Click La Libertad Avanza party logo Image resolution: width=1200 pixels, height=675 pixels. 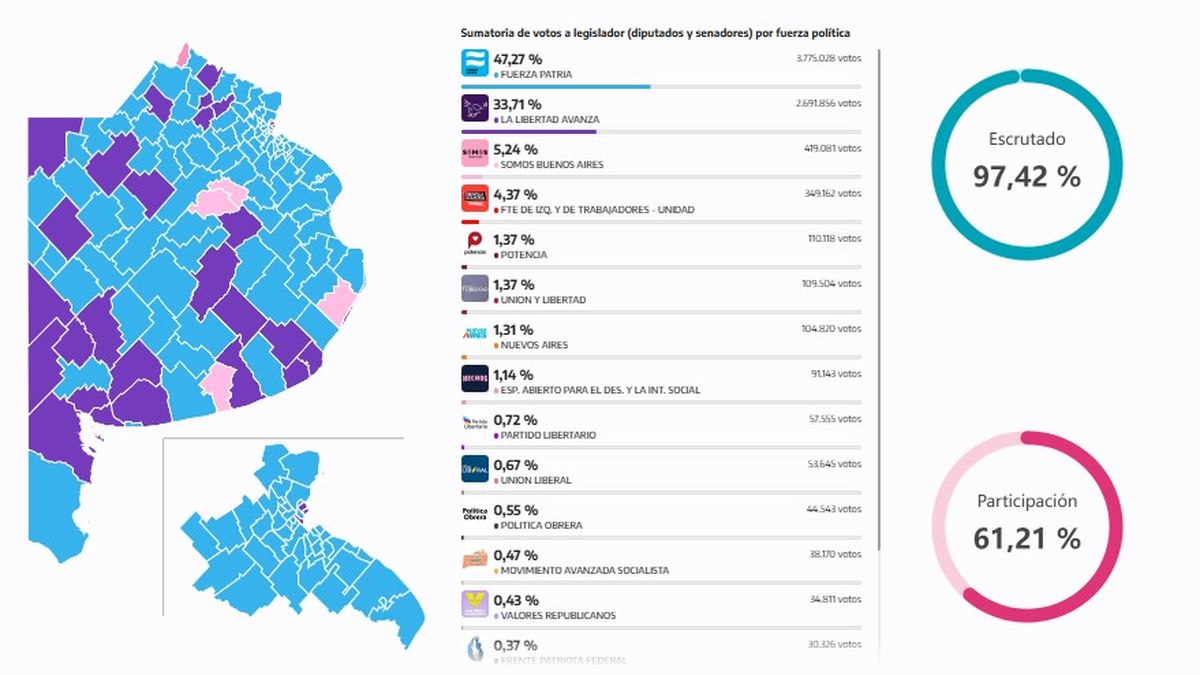click(x=475, y=109)
